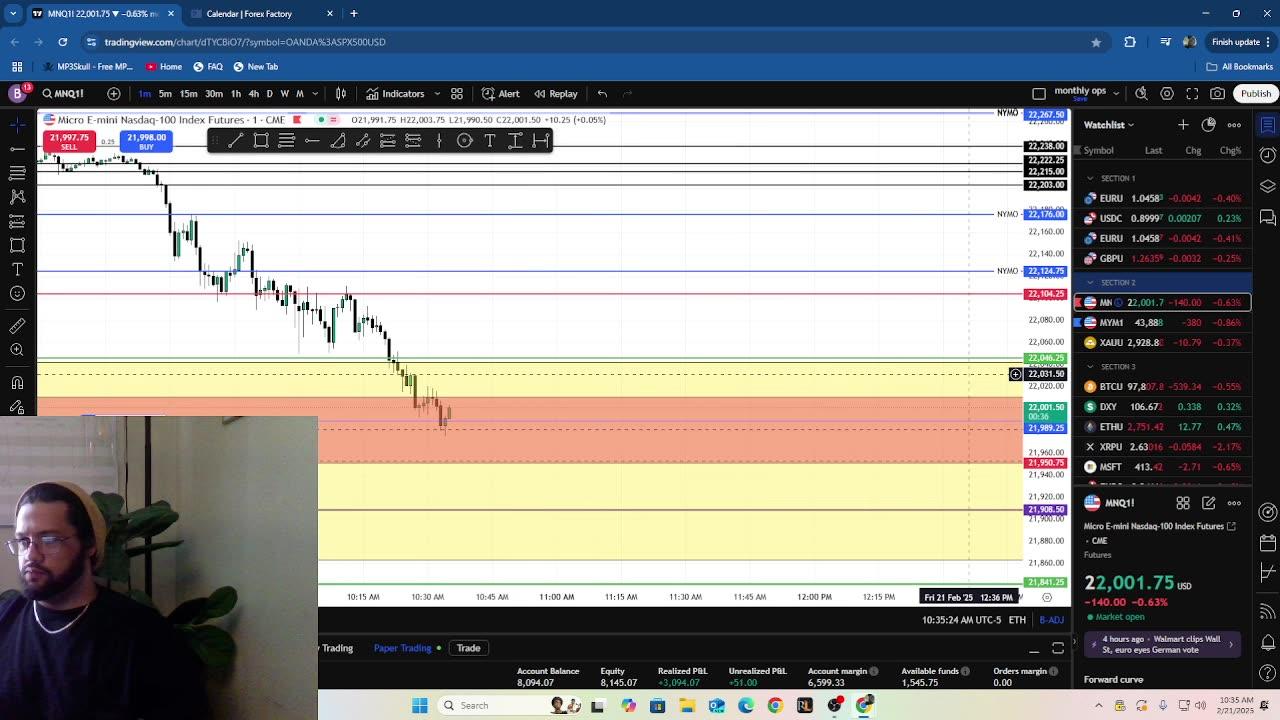This screenshot has width=1280, height=720.
Task: Open watchlist advanced view pie icon
Action: (x=1208, y=125)
